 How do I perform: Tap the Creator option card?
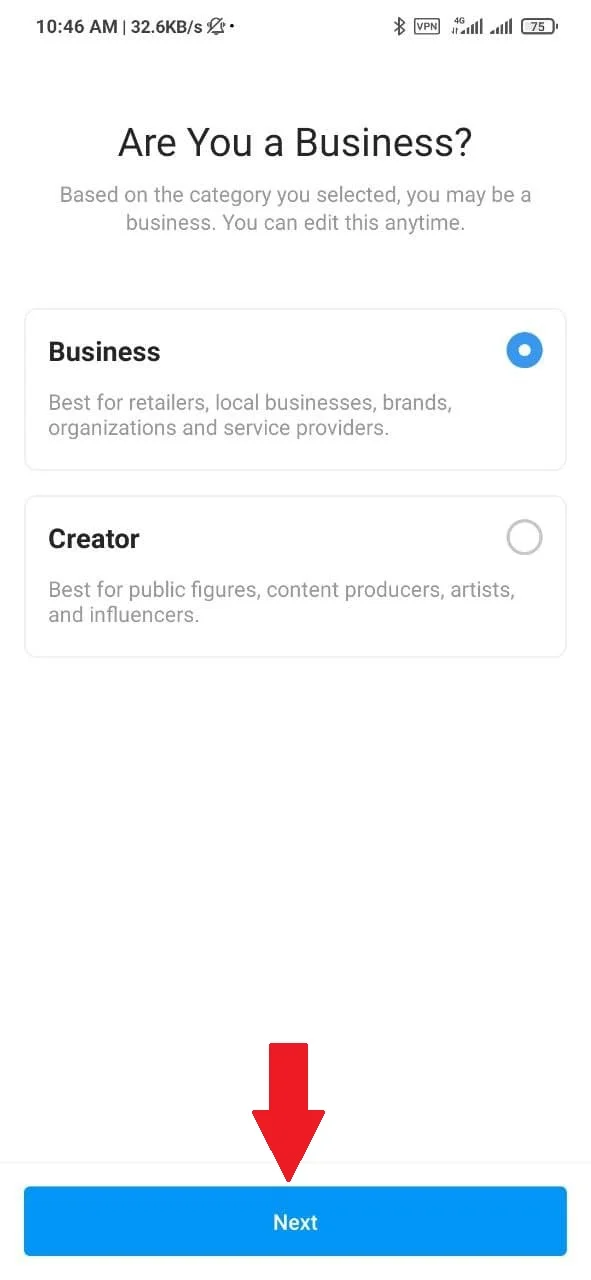click(x=295, y=576)
